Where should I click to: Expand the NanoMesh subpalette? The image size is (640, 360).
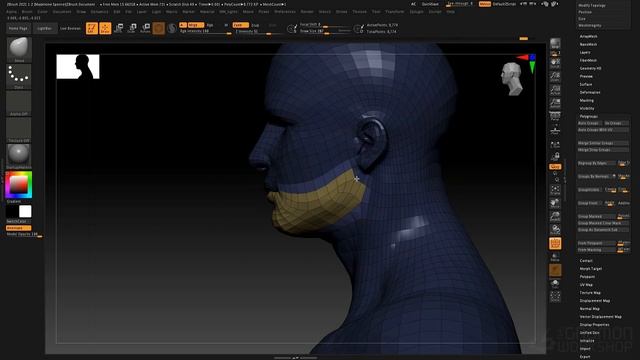(589, 44)
